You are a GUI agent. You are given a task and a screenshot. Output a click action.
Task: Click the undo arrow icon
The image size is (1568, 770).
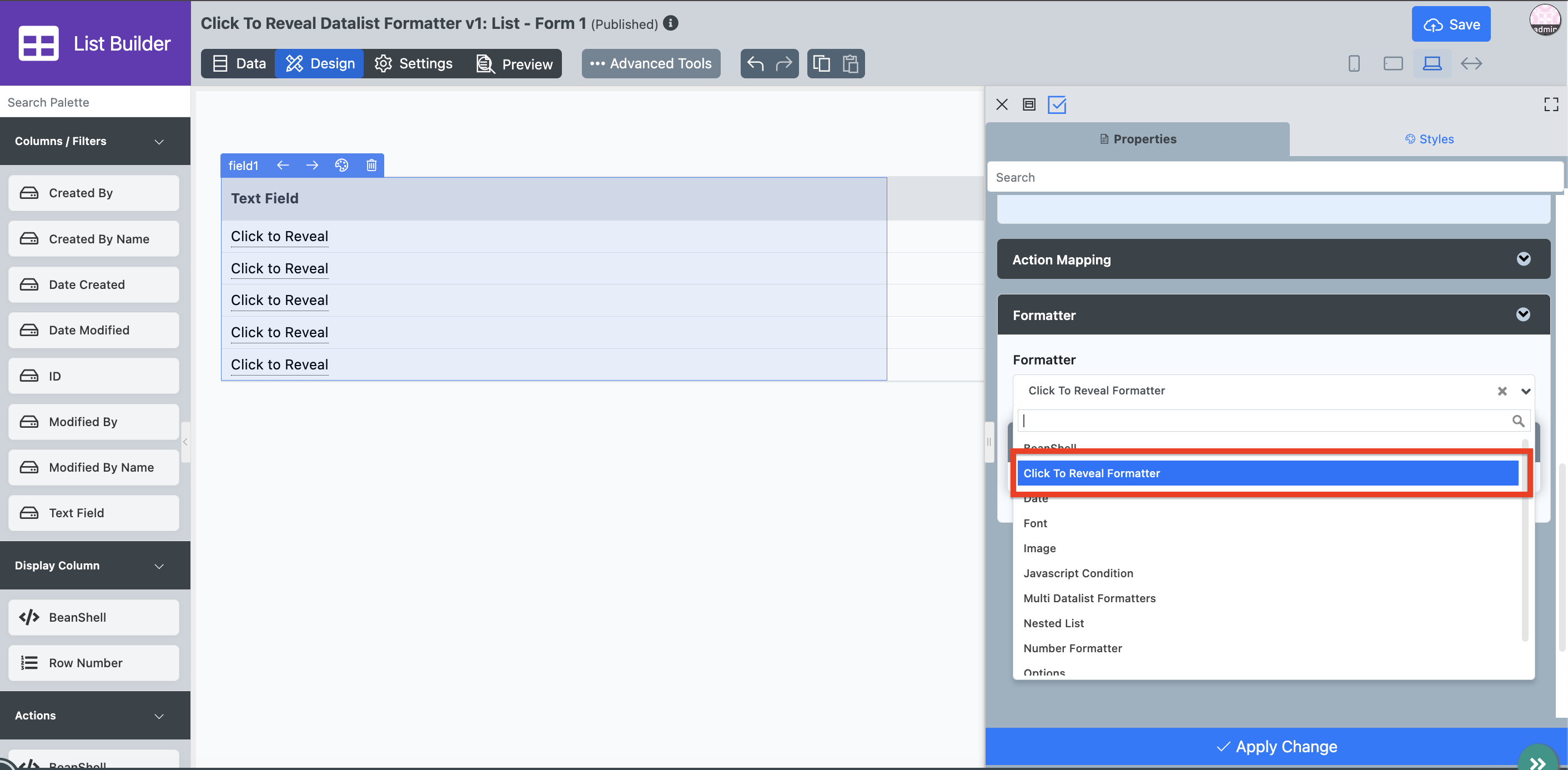point(755,63)
